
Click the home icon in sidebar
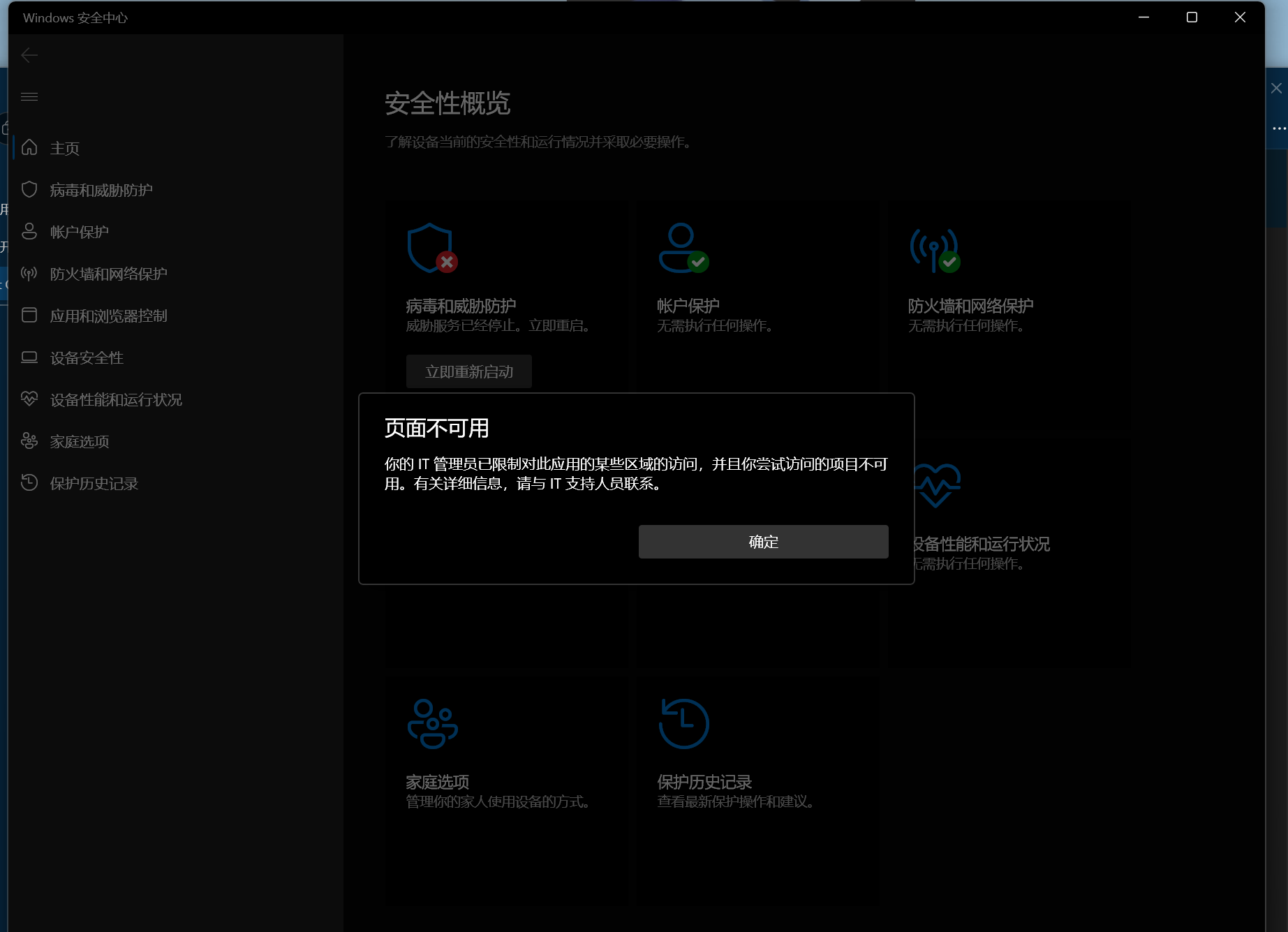(29, 147)
